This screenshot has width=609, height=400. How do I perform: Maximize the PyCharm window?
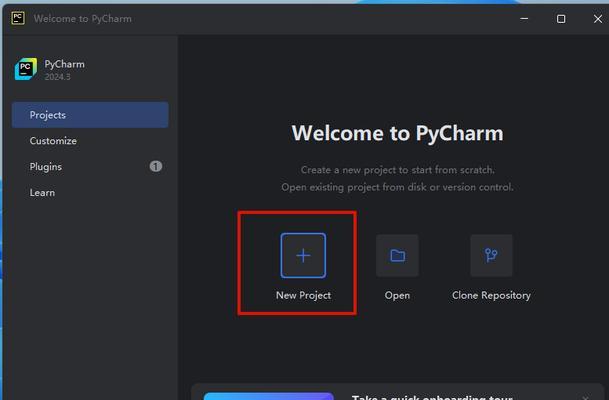561,18
